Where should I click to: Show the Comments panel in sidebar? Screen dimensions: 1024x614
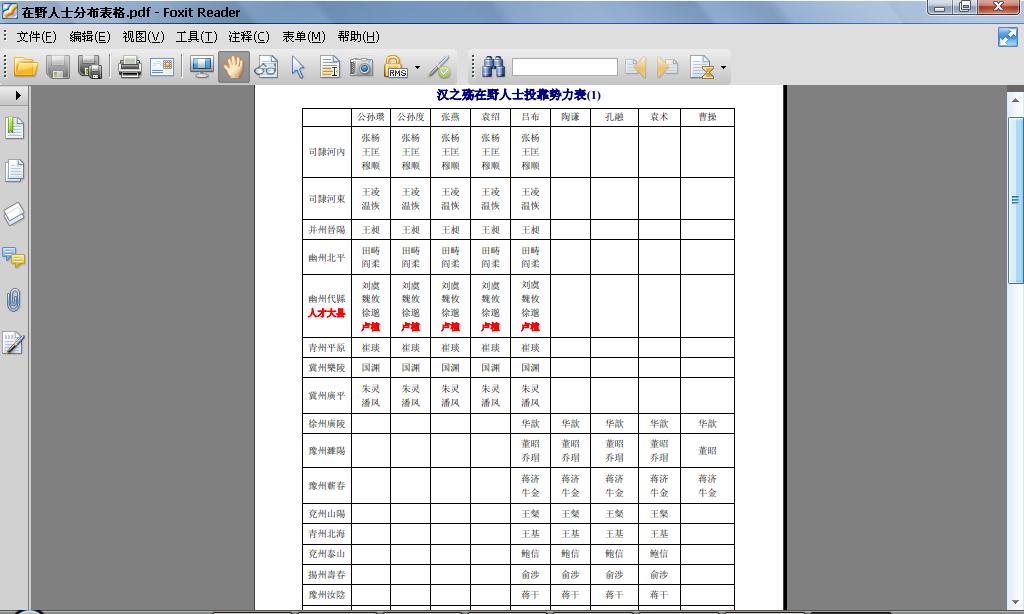pos(14,257)
